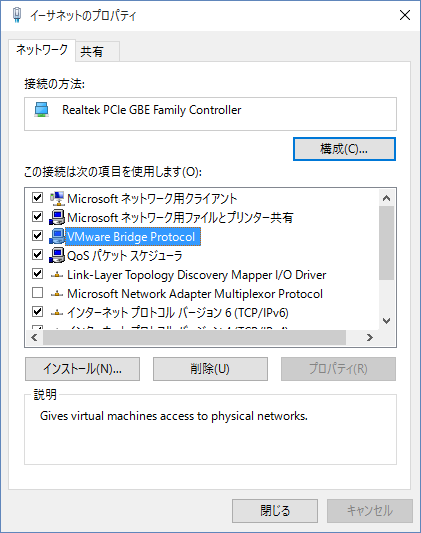421x533 pixels.
Task: Click the QoS packet scheduler icon
Action: point(57,255)
